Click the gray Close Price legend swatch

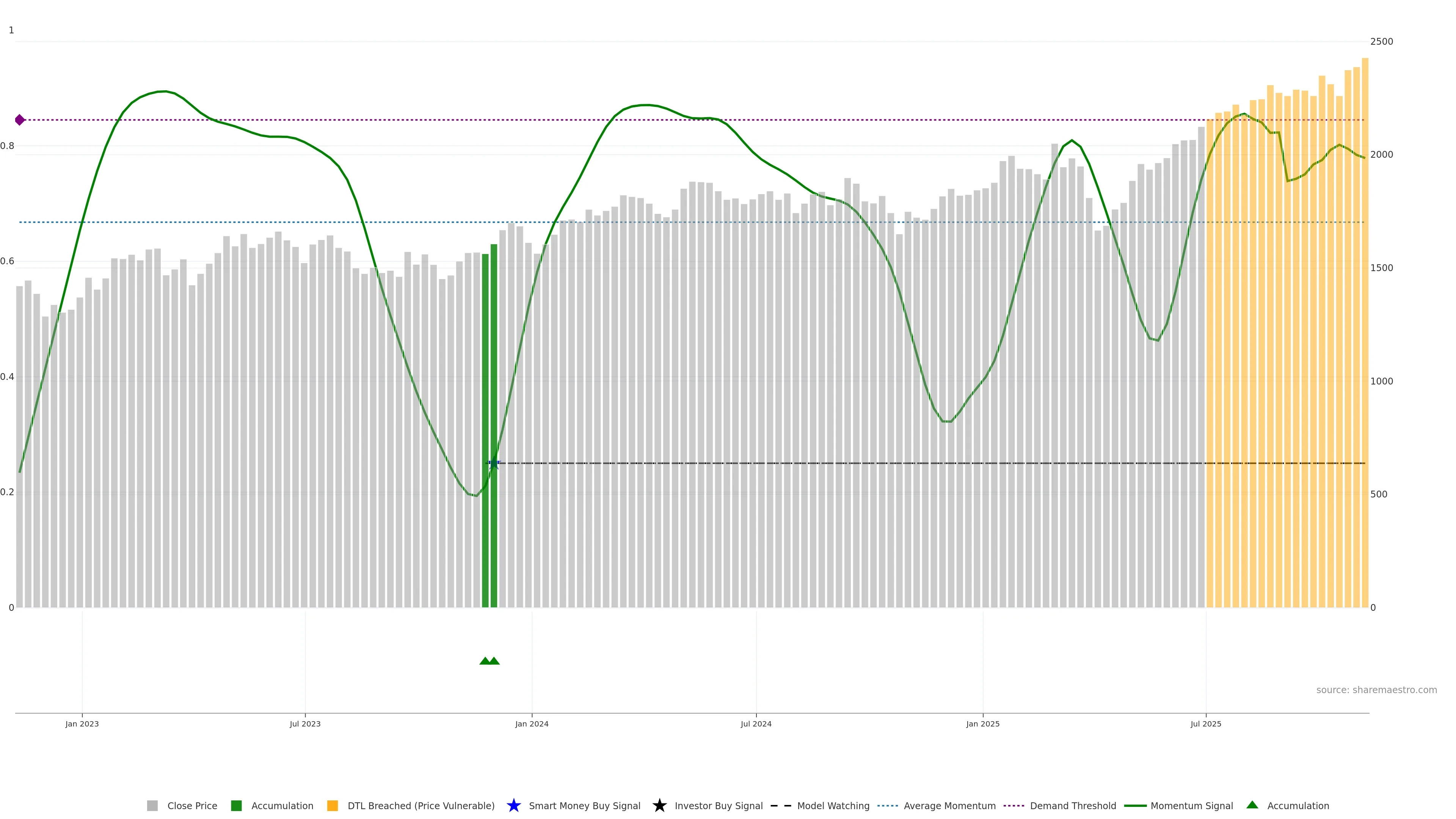tap(152, 805)
